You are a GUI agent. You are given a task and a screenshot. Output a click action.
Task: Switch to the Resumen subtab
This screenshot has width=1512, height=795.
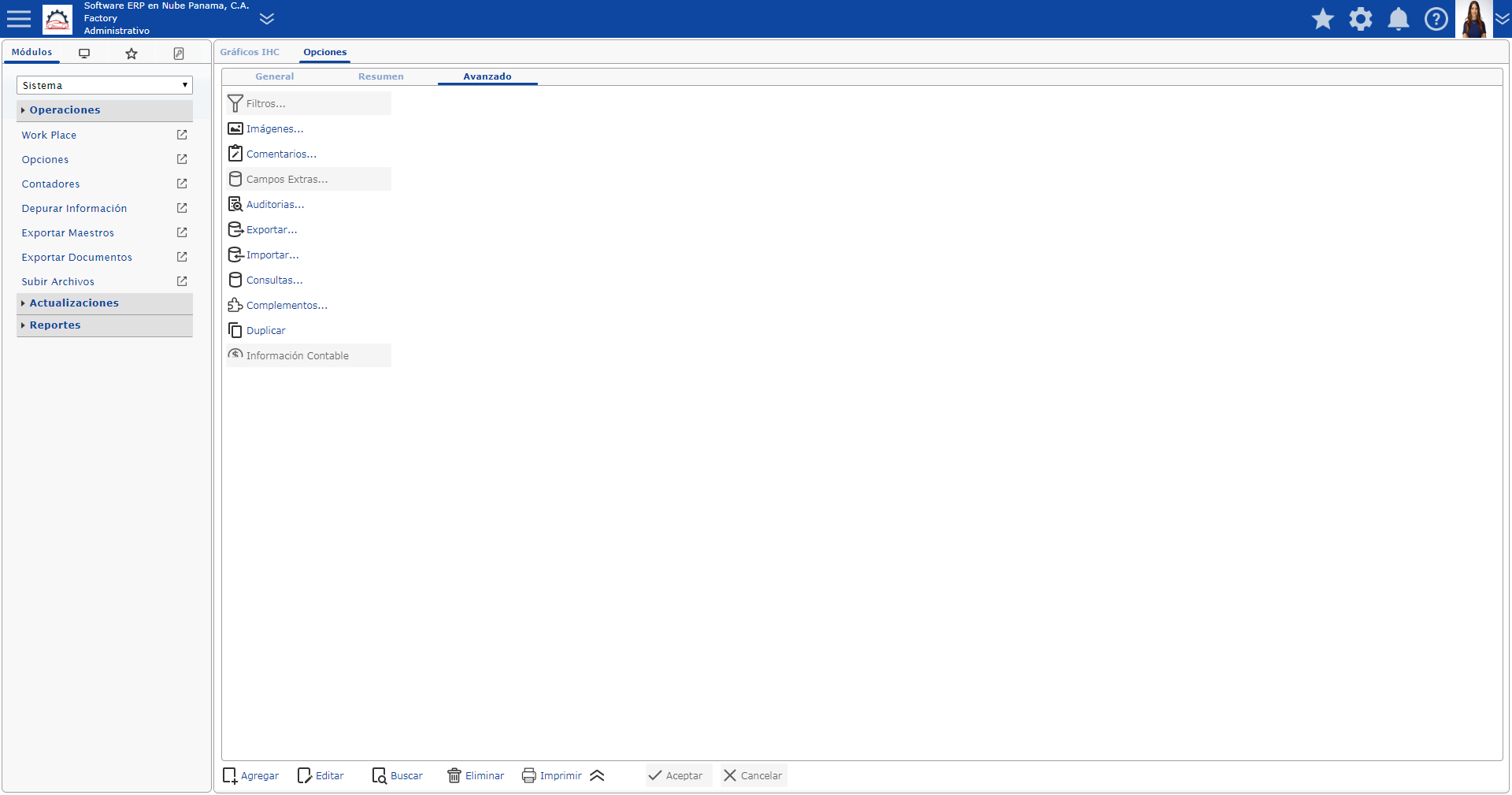pyautogui.click(x=381, y=76)
